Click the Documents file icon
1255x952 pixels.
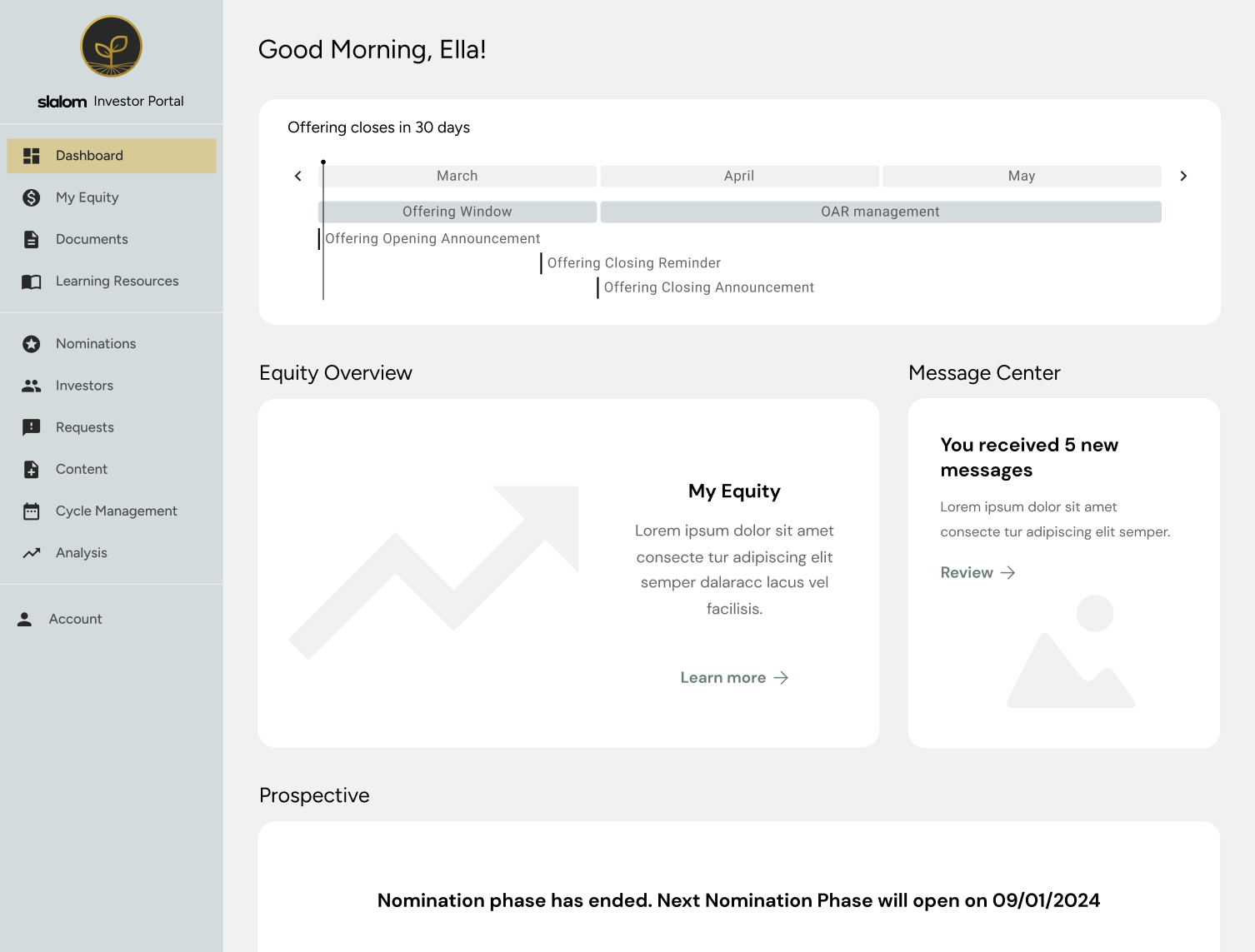point(32,239)
